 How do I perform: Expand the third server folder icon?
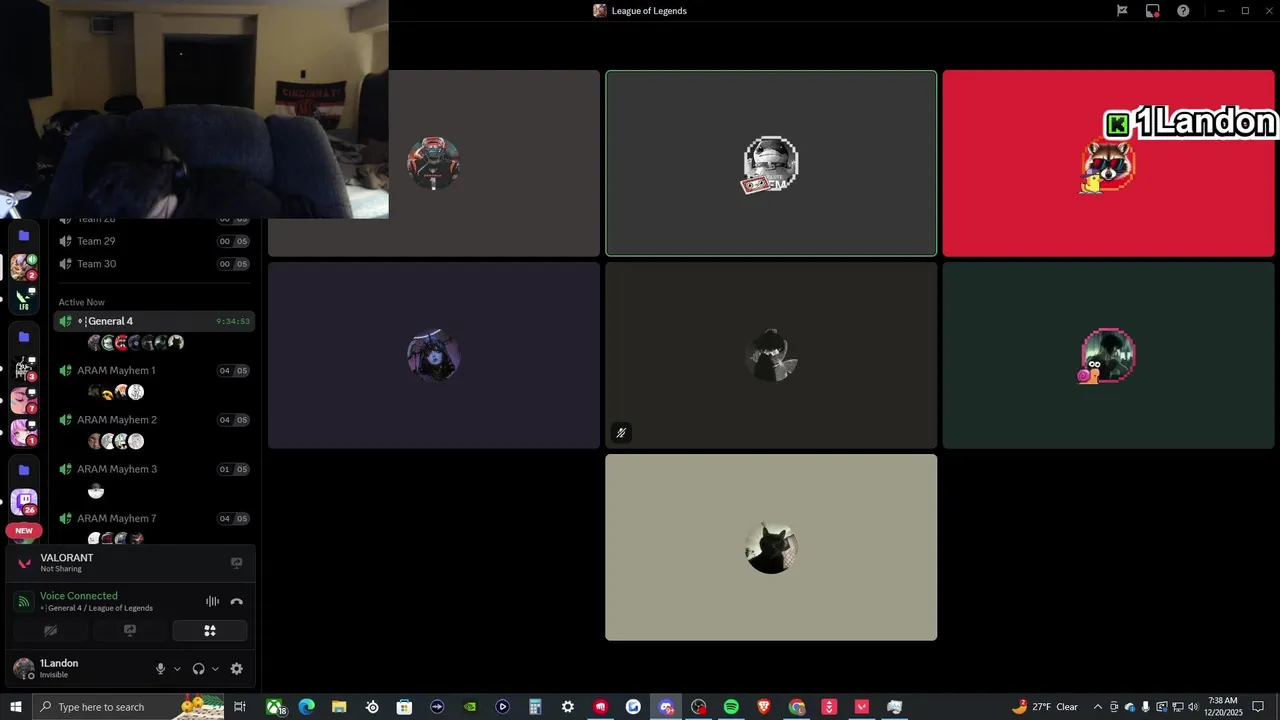coord(24,470)
